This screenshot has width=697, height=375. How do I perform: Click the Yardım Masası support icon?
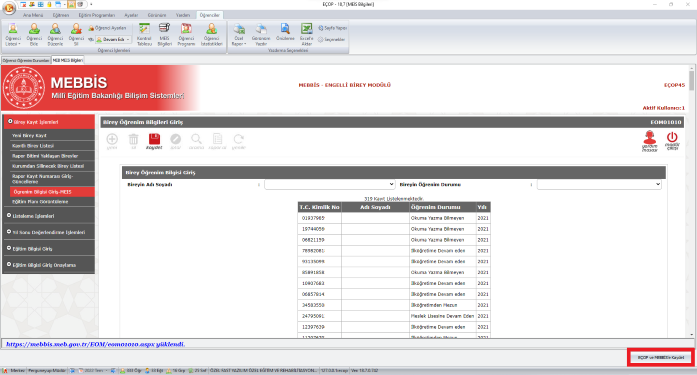(x=649, y=141)
